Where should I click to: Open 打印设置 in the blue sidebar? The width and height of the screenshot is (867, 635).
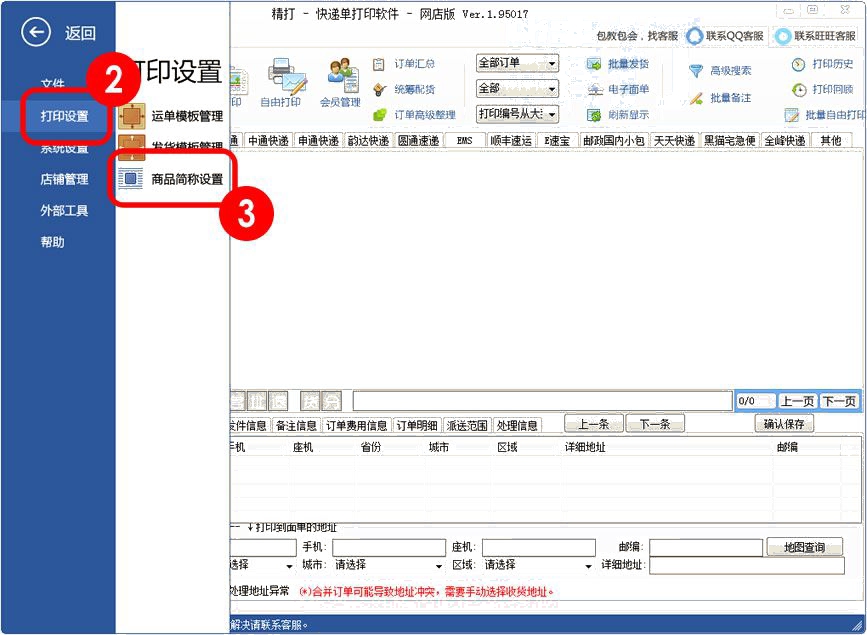click(64, 116)
